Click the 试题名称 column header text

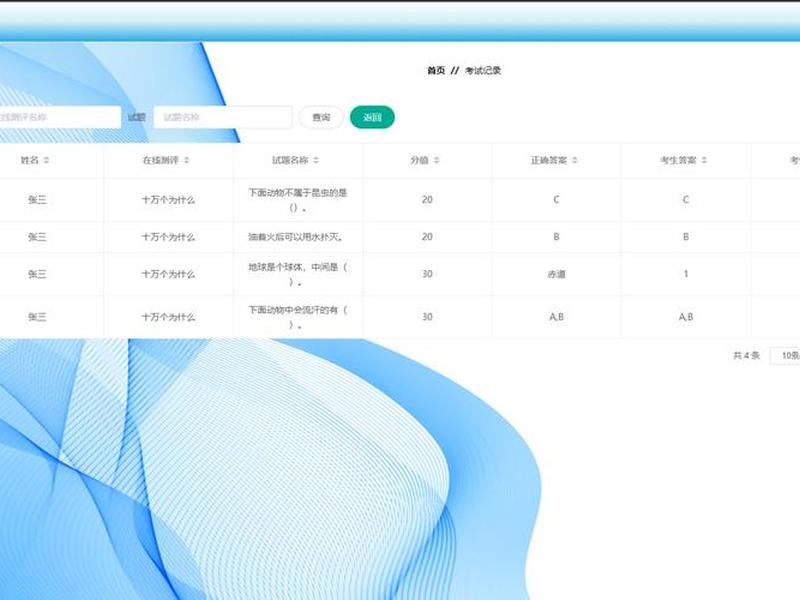pos(290,160)
